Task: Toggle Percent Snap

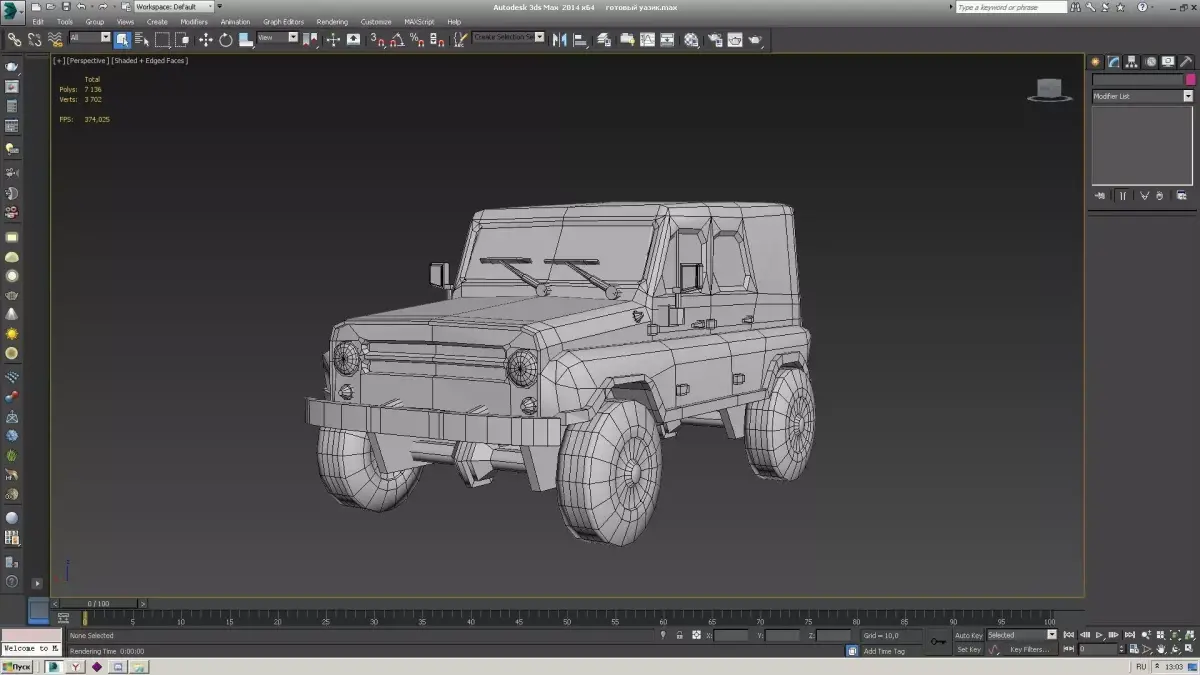Action: [x=417, y=39]
